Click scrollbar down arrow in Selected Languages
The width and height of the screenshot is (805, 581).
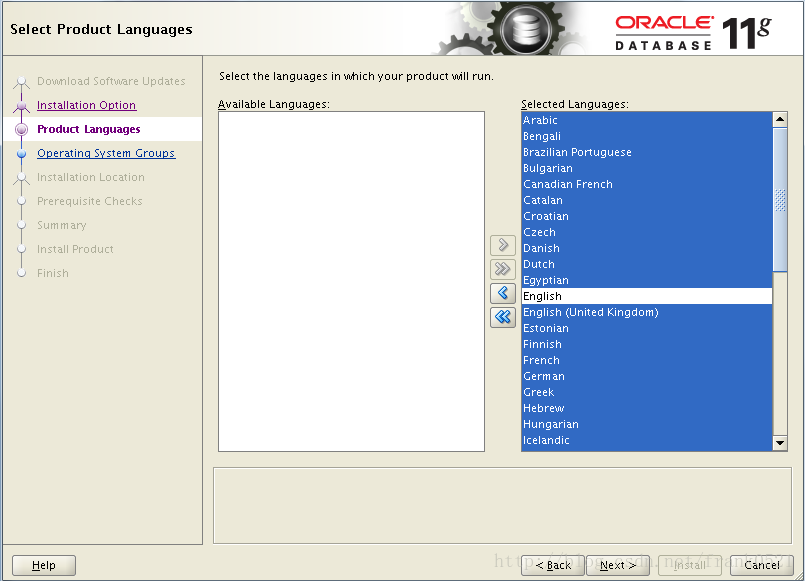[780, 442]
